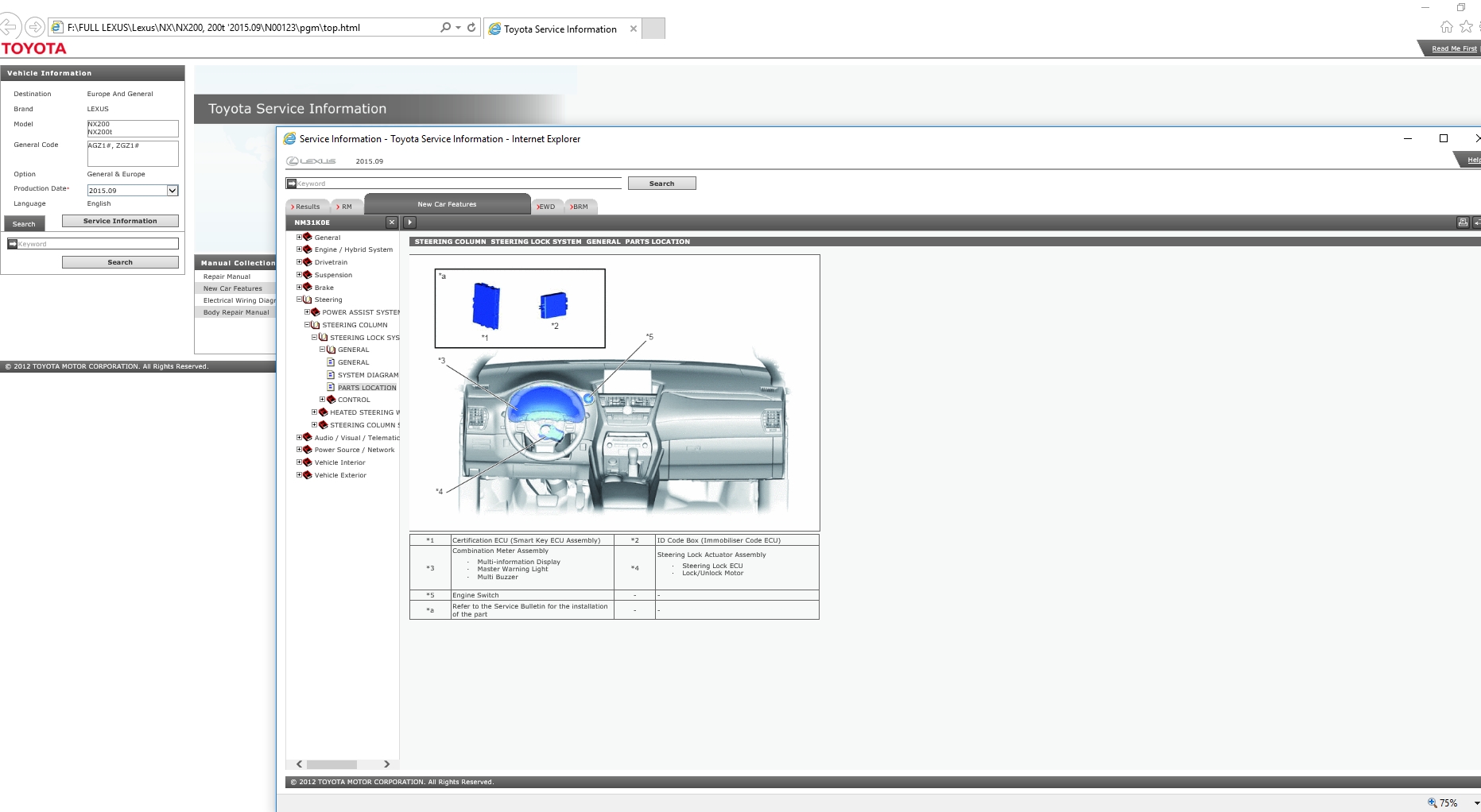Click the play arrow beside NM31K0E
The height and width of the screenshot is (812, 1481).
(x=409, y=222)
